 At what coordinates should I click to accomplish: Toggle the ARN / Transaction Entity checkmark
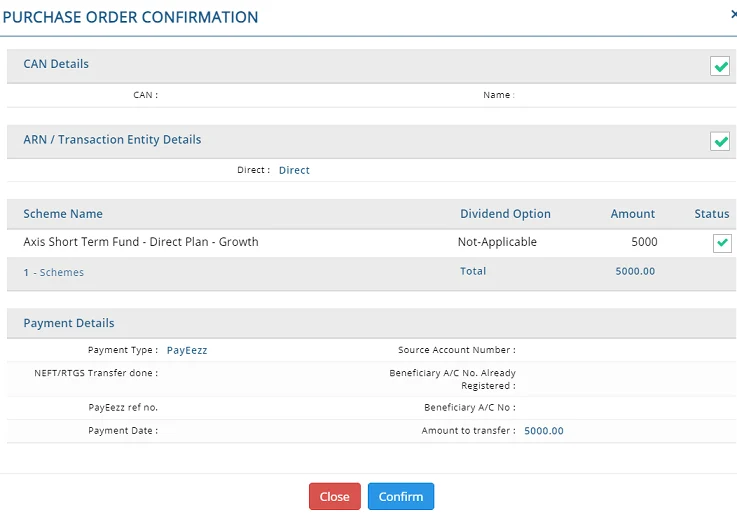point(720,142)
